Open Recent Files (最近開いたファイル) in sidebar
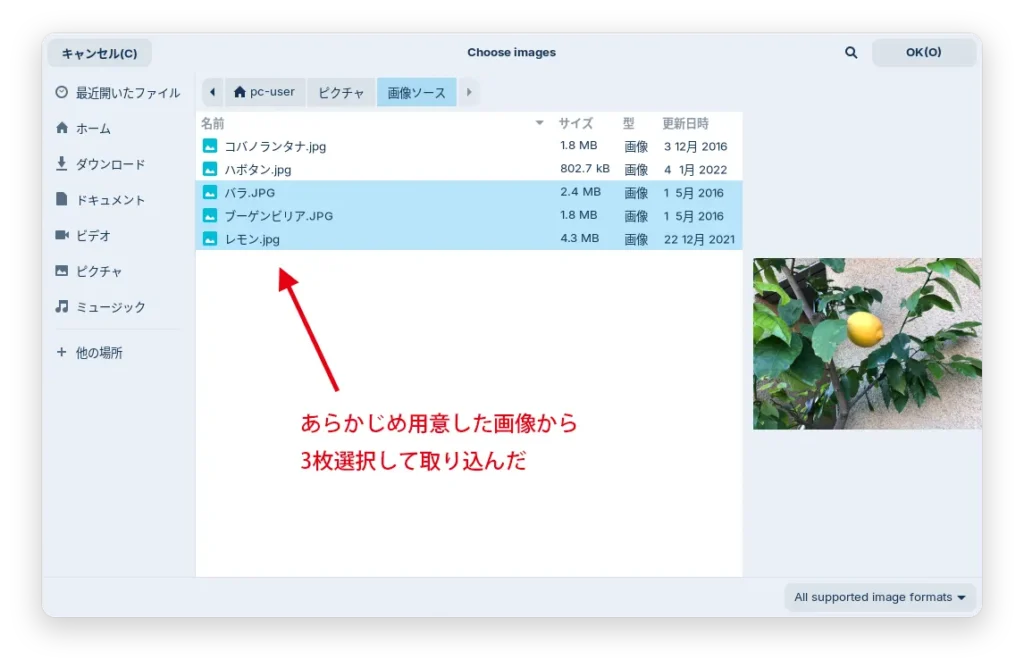 click(117, 93)
